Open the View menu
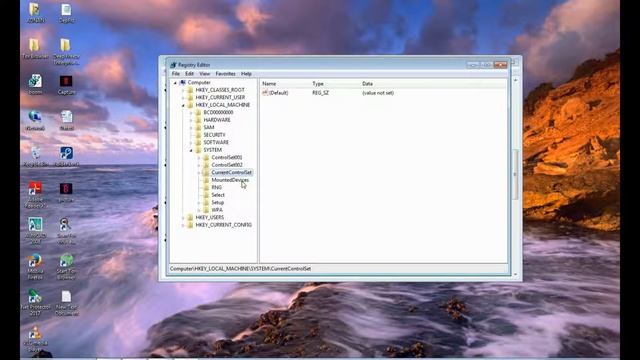Viewport: 640px width, 360px height. [204, 74]
